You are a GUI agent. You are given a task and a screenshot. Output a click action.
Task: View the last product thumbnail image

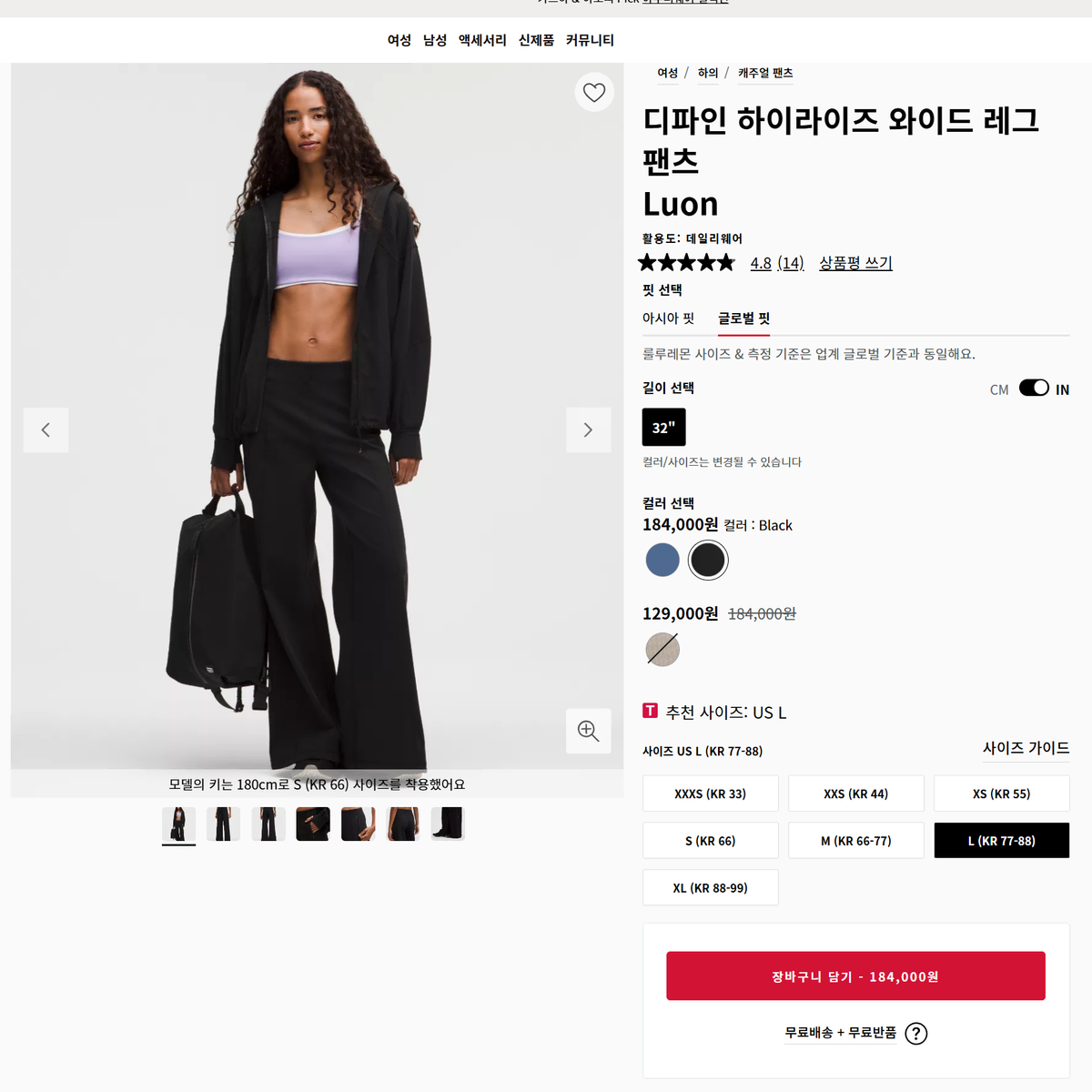[x=448, y=824]
